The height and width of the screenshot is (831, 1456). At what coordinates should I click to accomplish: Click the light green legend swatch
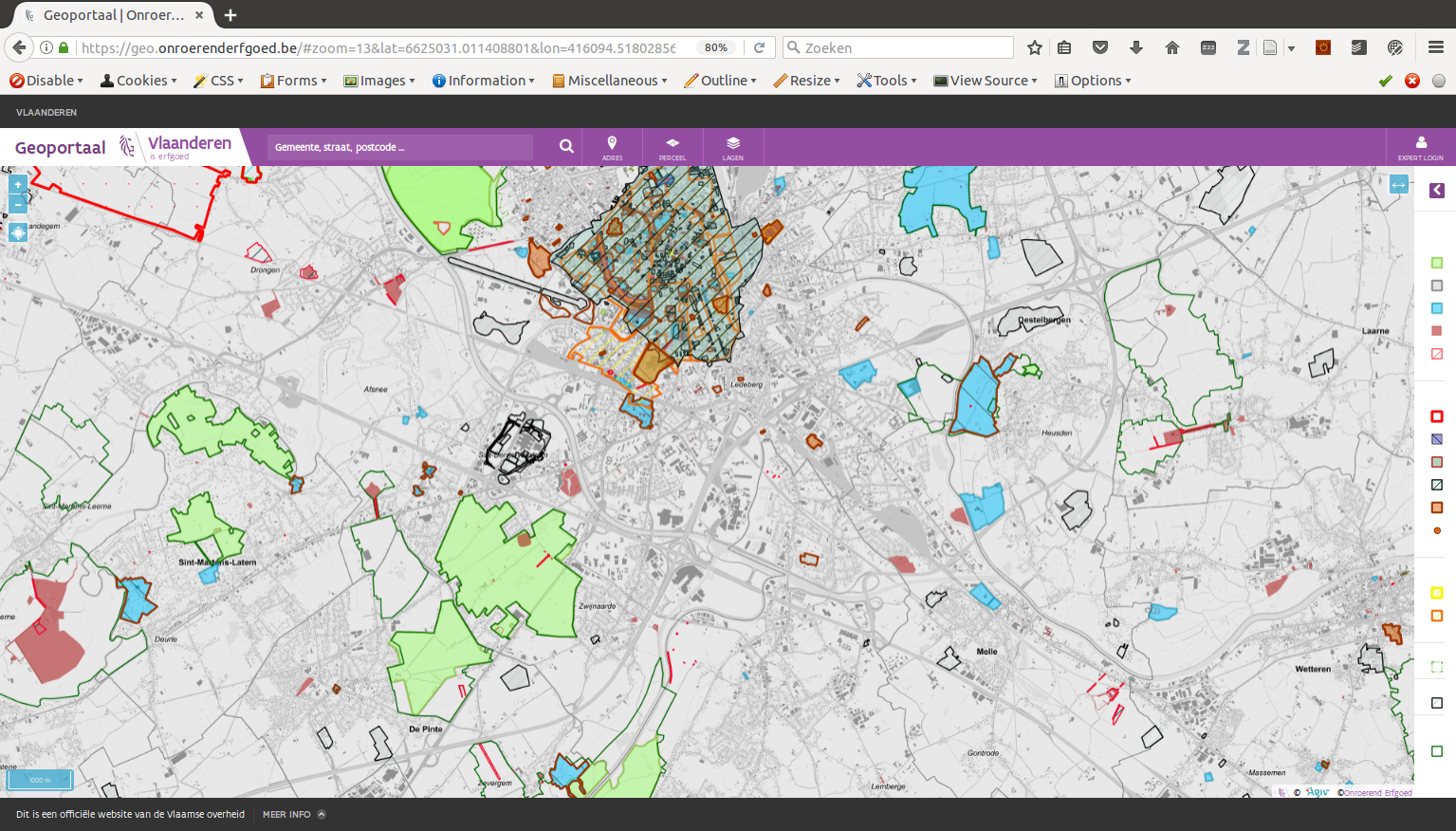pyautogui.click(x=1437, y=263)
